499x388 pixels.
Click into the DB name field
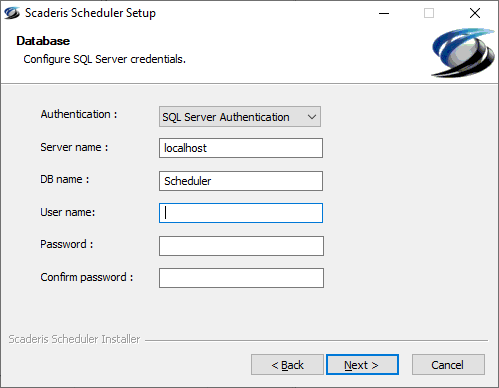241,181
